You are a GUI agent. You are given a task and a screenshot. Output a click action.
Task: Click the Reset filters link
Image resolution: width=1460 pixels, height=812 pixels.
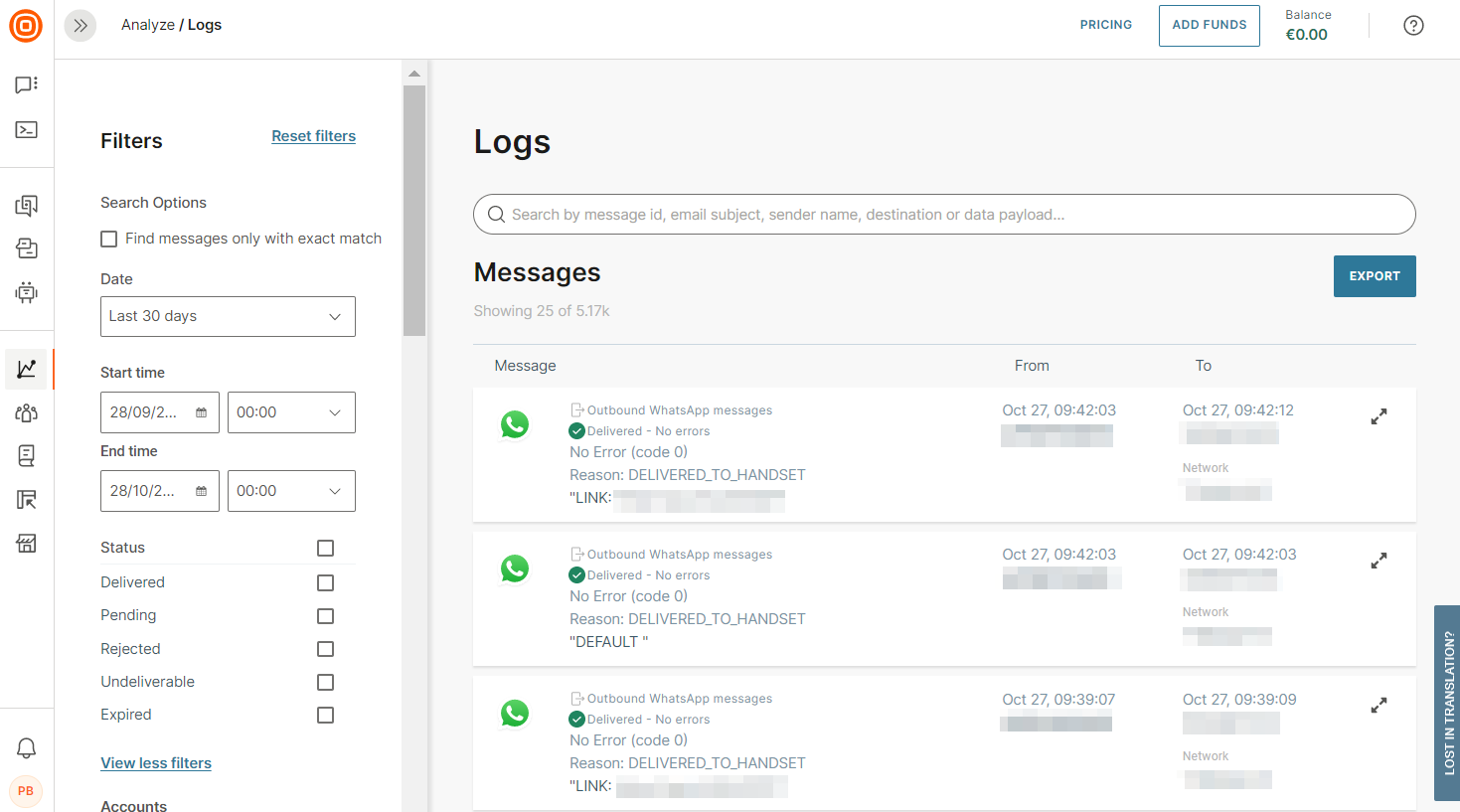pyautogui.click(x=313, y=136)
